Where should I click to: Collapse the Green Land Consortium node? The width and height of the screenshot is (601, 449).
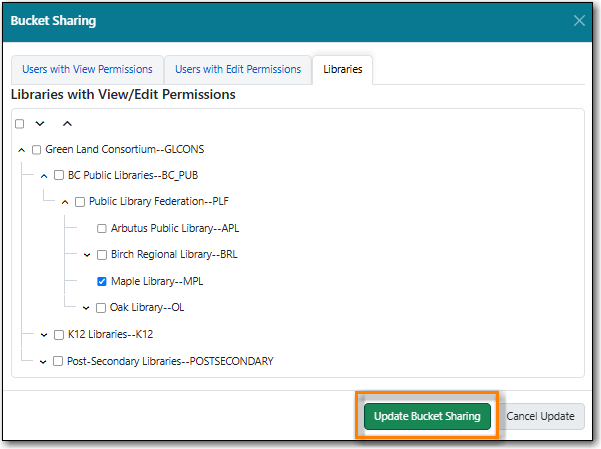click(22, 150)
